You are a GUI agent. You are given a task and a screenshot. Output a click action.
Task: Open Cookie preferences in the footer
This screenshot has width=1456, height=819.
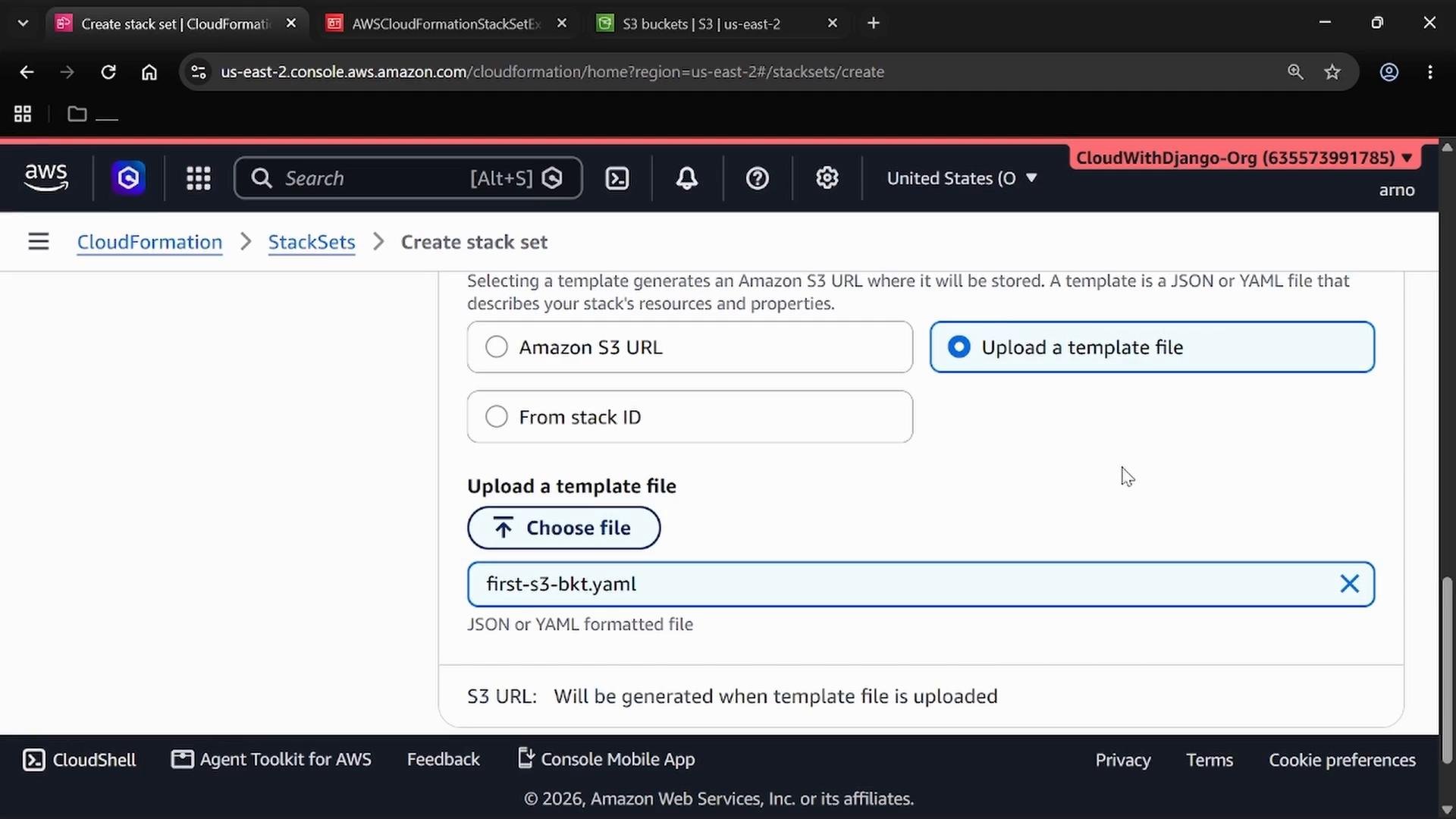(x=1342, y=760)
